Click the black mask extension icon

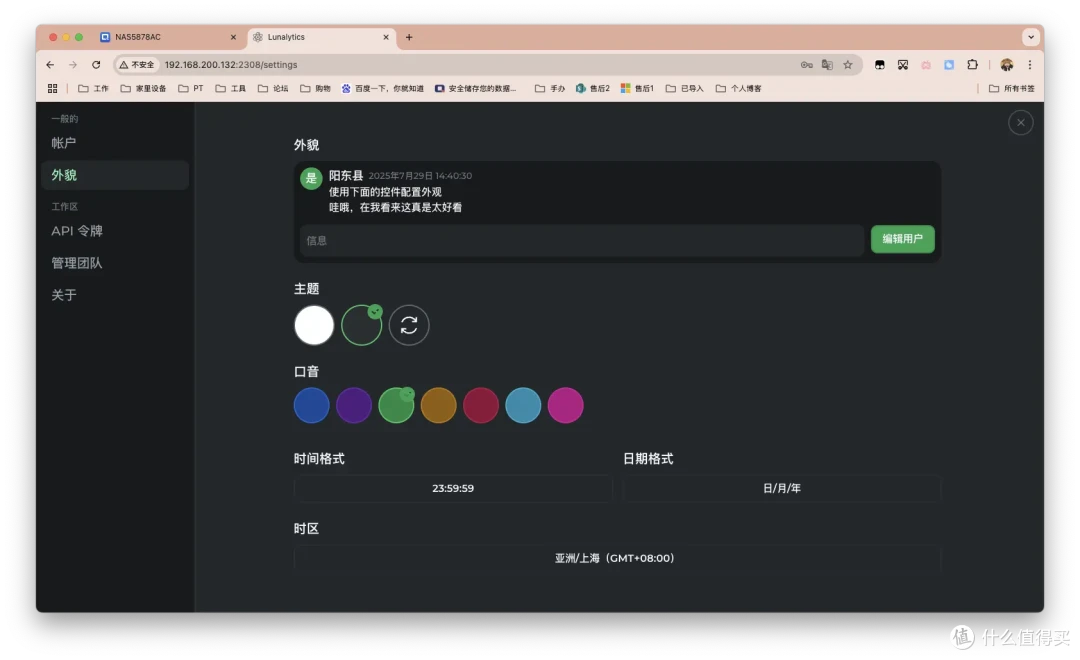880,65
